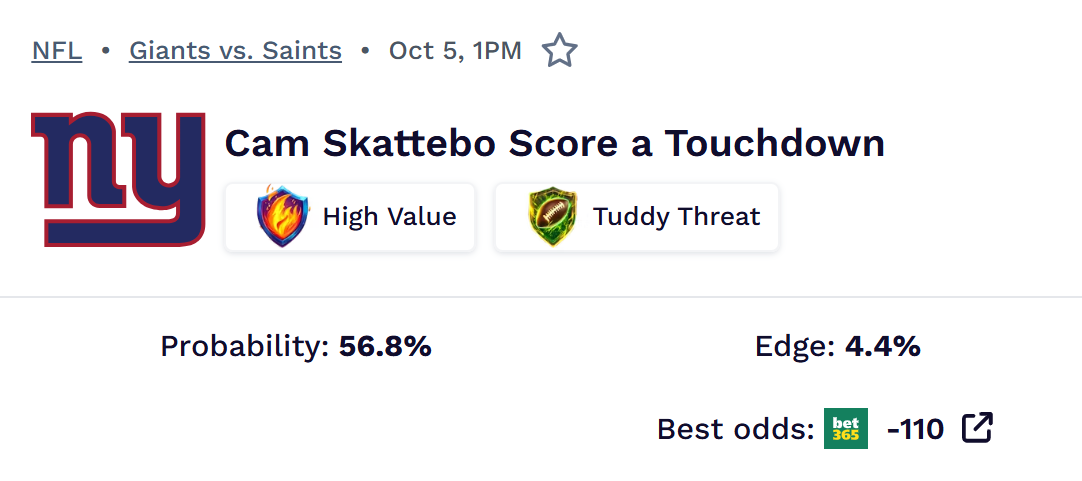This screenshot has width=1082, height=481.
Task: Select the High Value badge label
Action: coord(389,216)
